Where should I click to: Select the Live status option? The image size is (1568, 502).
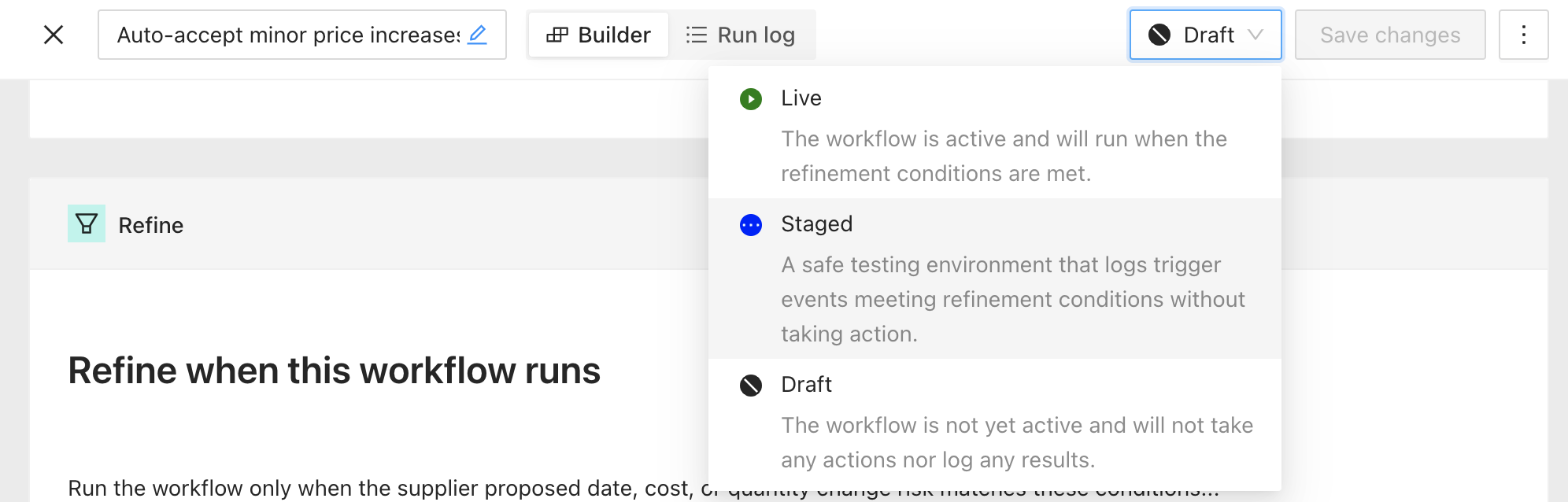coord(995,134)
